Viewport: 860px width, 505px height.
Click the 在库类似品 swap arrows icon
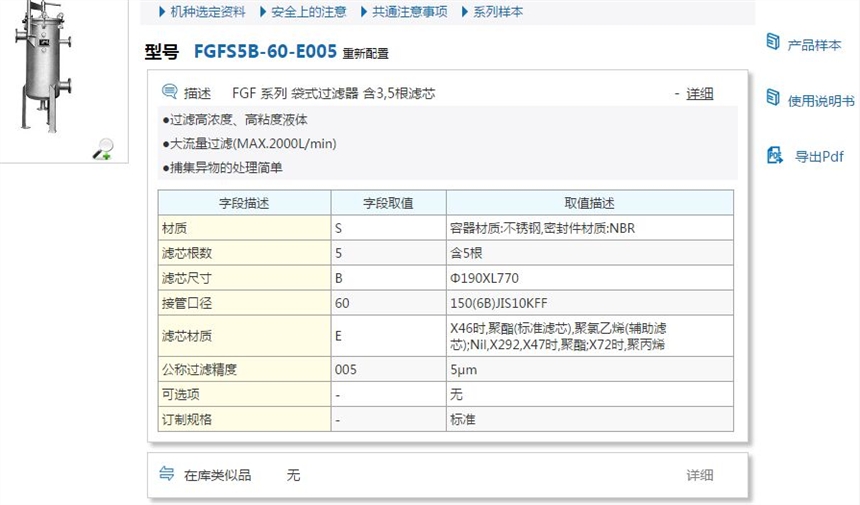coord(167,473)
